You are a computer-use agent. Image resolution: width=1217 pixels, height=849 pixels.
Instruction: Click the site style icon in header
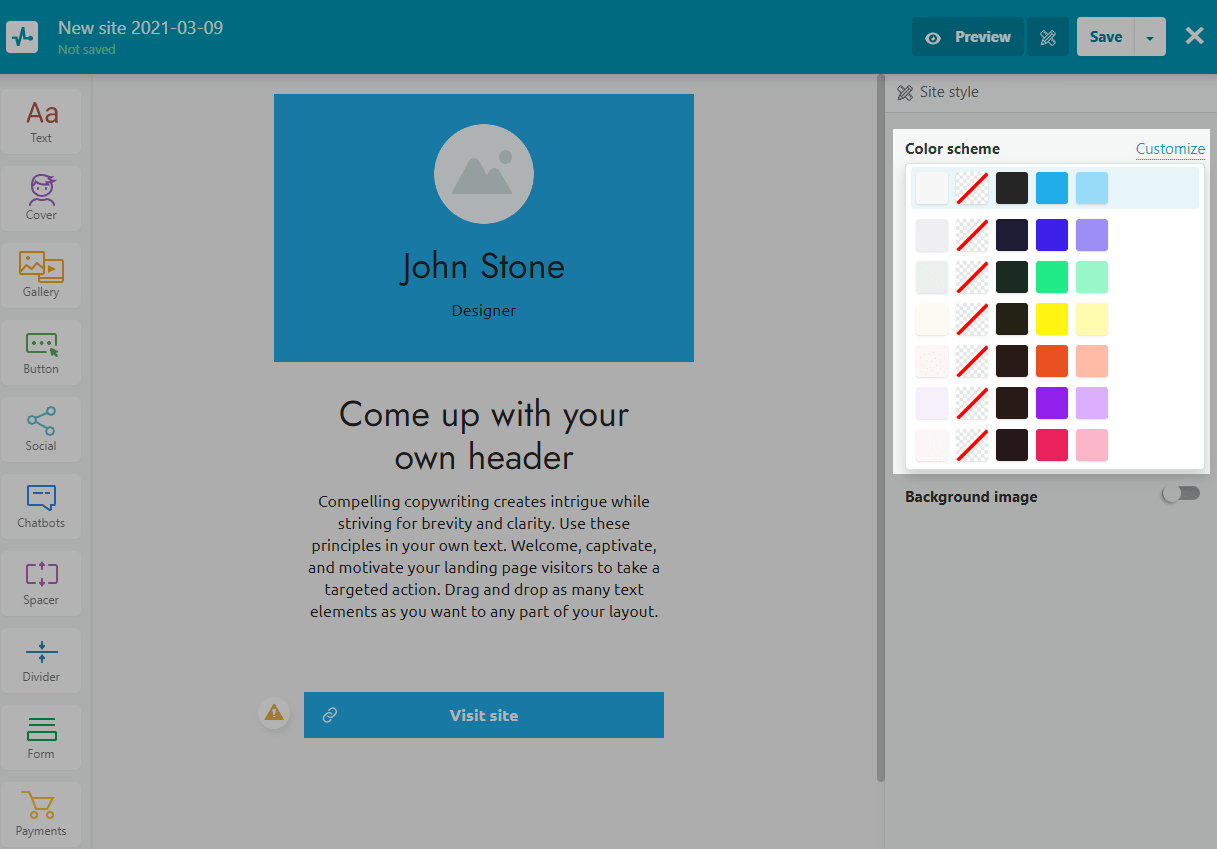1048,37
